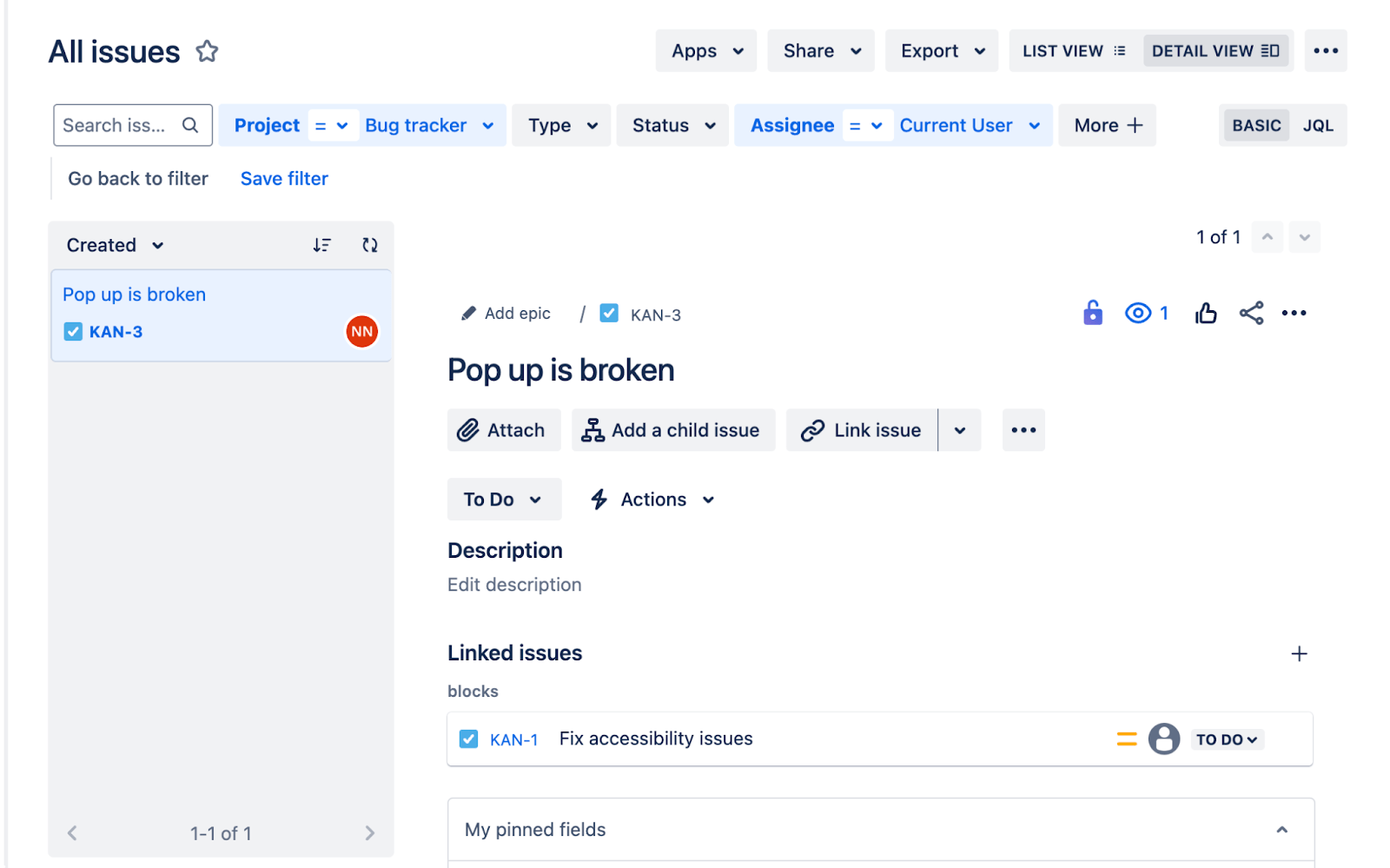Open the assignee avatar icon on KAN-1
The height and width of the screenshot is (868, 1390).
[1163, 739]
